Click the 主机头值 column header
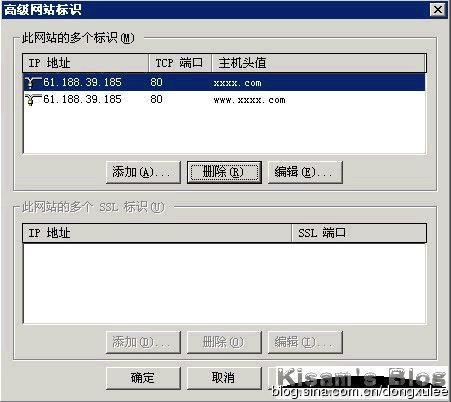 coord(319,63)
